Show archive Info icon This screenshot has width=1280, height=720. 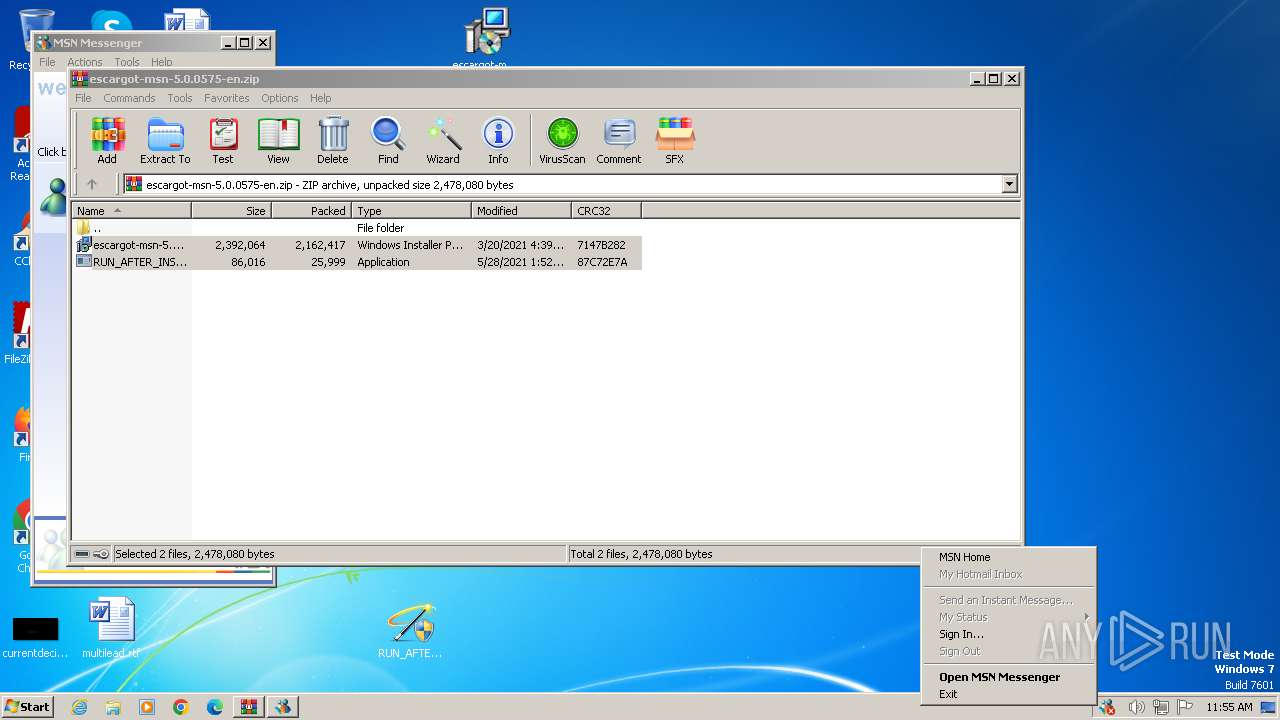pyautogui.click(x=498, y=140)
